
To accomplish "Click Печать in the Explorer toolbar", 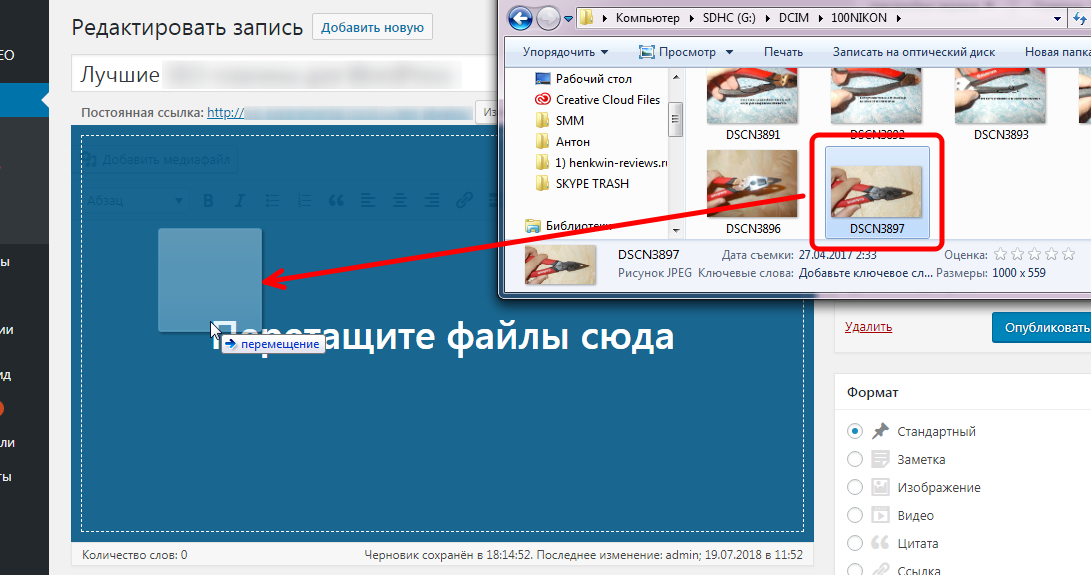I will pos(783,52).
